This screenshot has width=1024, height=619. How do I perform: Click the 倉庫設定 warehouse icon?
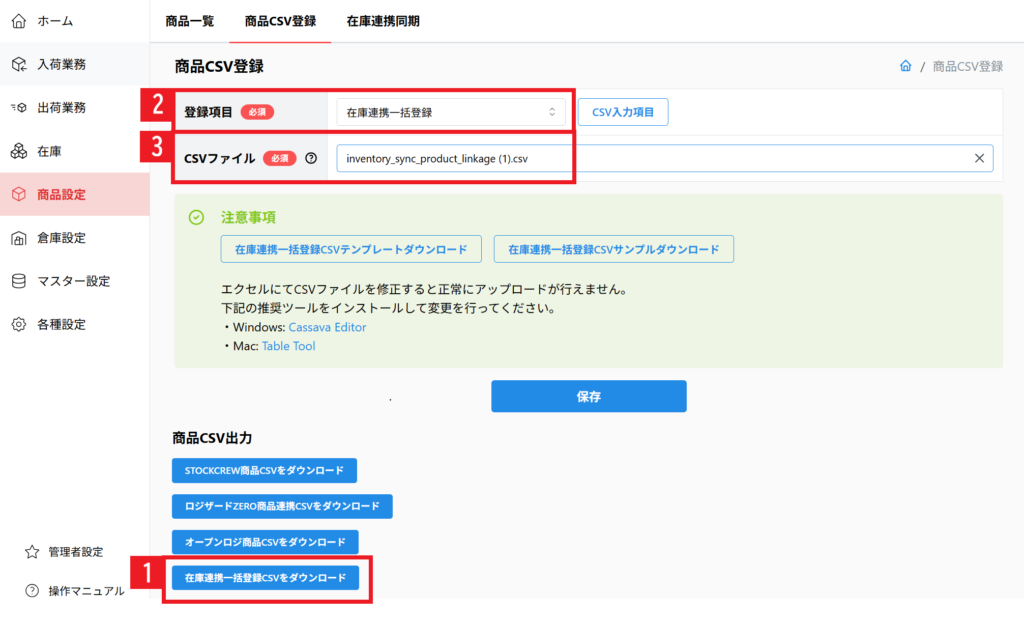click(18, 238)
